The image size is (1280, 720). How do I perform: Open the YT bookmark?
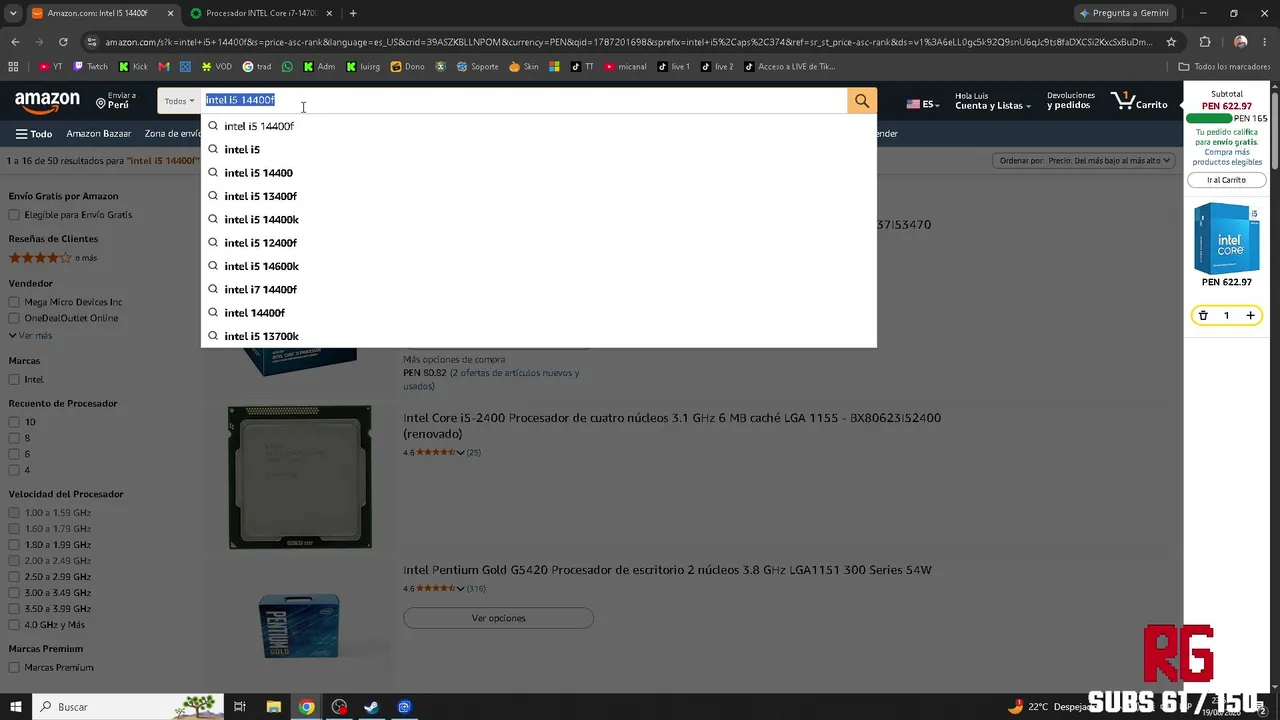click(50, 67)
